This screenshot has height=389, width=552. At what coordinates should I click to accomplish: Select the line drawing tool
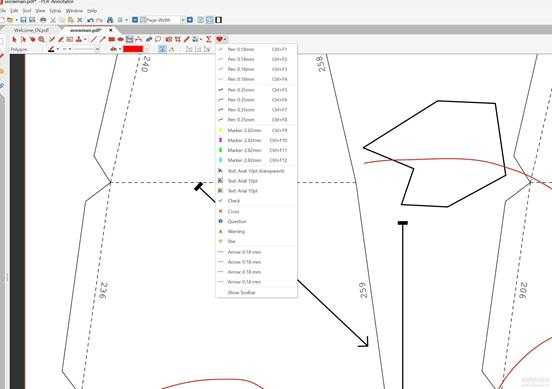[x=94, y=39]
